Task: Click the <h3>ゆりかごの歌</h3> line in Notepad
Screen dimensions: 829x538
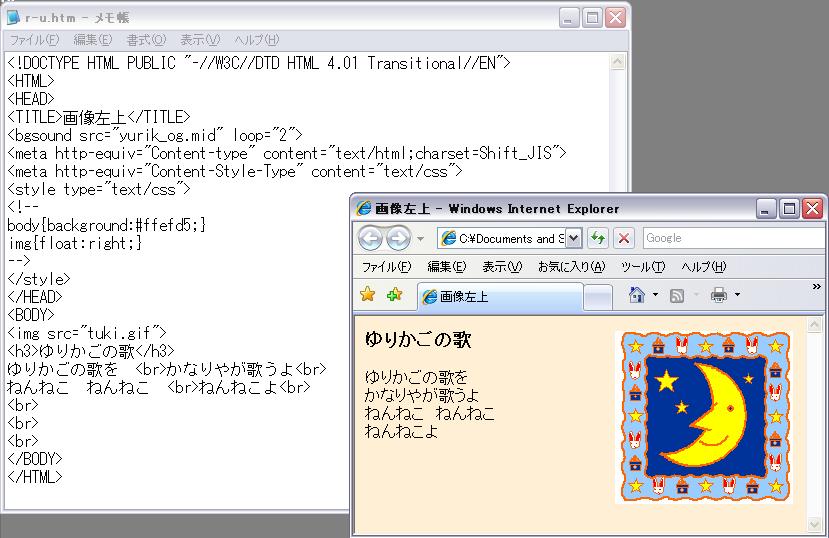Action: [x=91, y=350]
